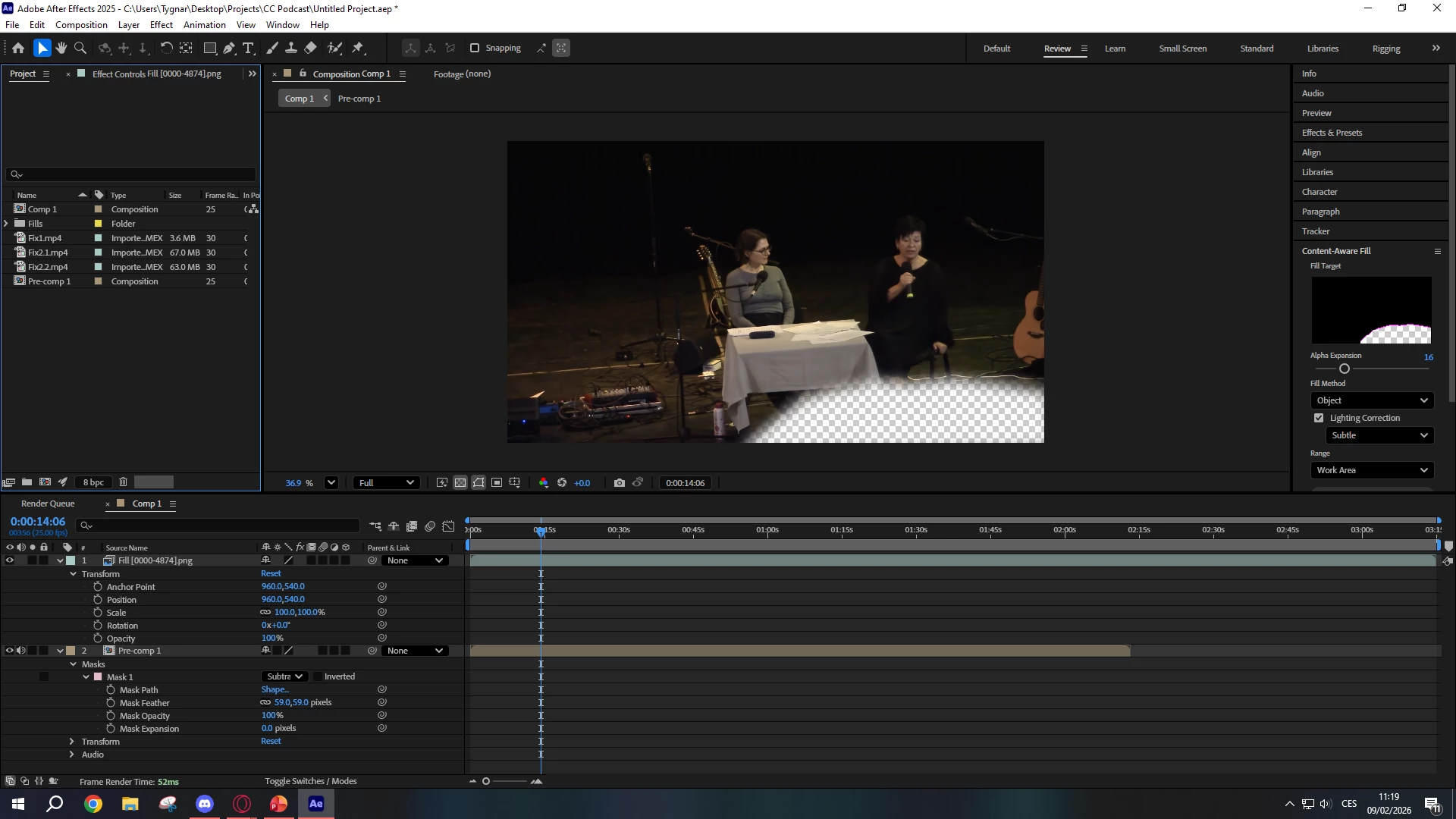Open the Fill Method dropdown
Screen dimensions: 1456x819
(1372, 400)
